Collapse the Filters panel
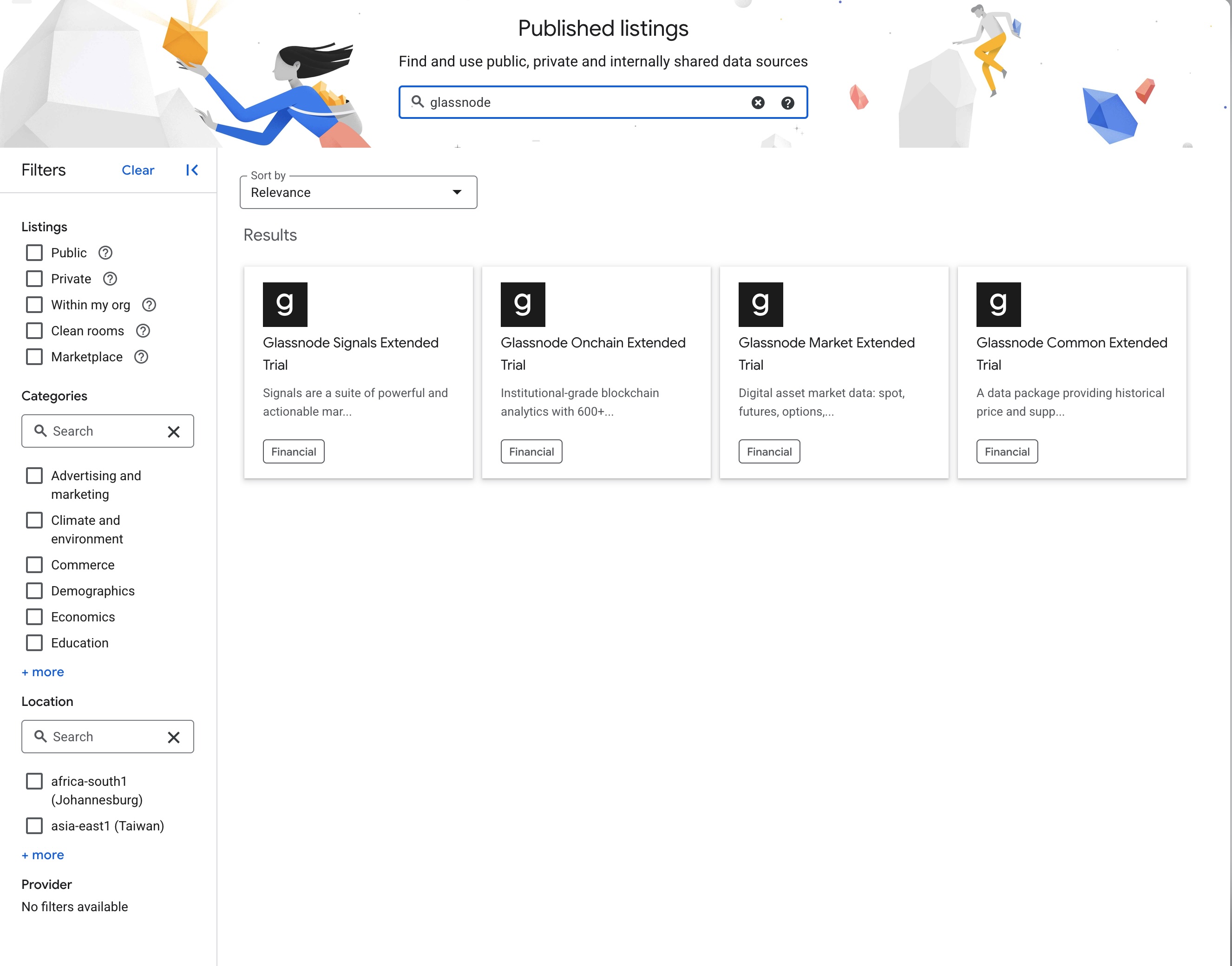The height and width of the screenshot is (966, 1232). [192, 170]
